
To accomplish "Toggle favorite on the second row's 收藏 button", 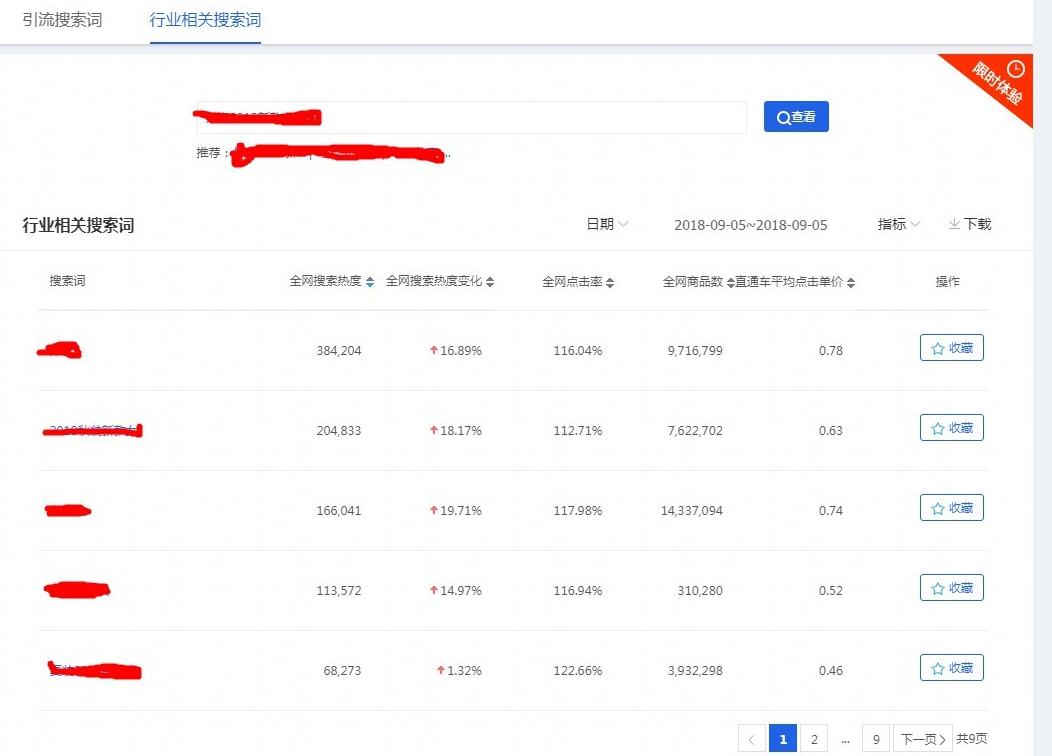I will click(951, 427).
